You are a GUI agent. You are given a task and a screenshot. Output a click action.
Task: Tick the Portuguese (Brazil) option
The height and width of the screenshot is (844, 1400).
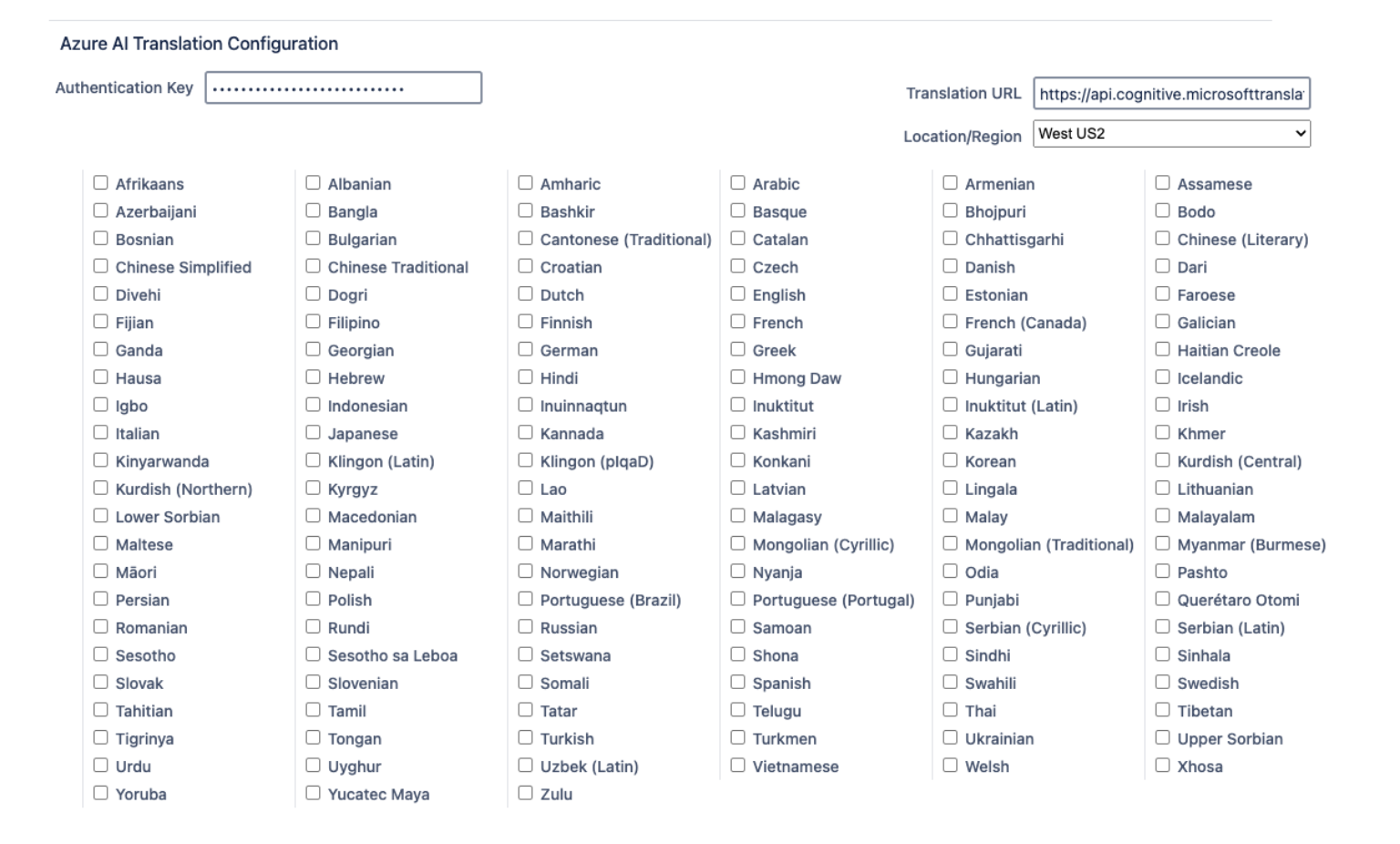(526, 599)
